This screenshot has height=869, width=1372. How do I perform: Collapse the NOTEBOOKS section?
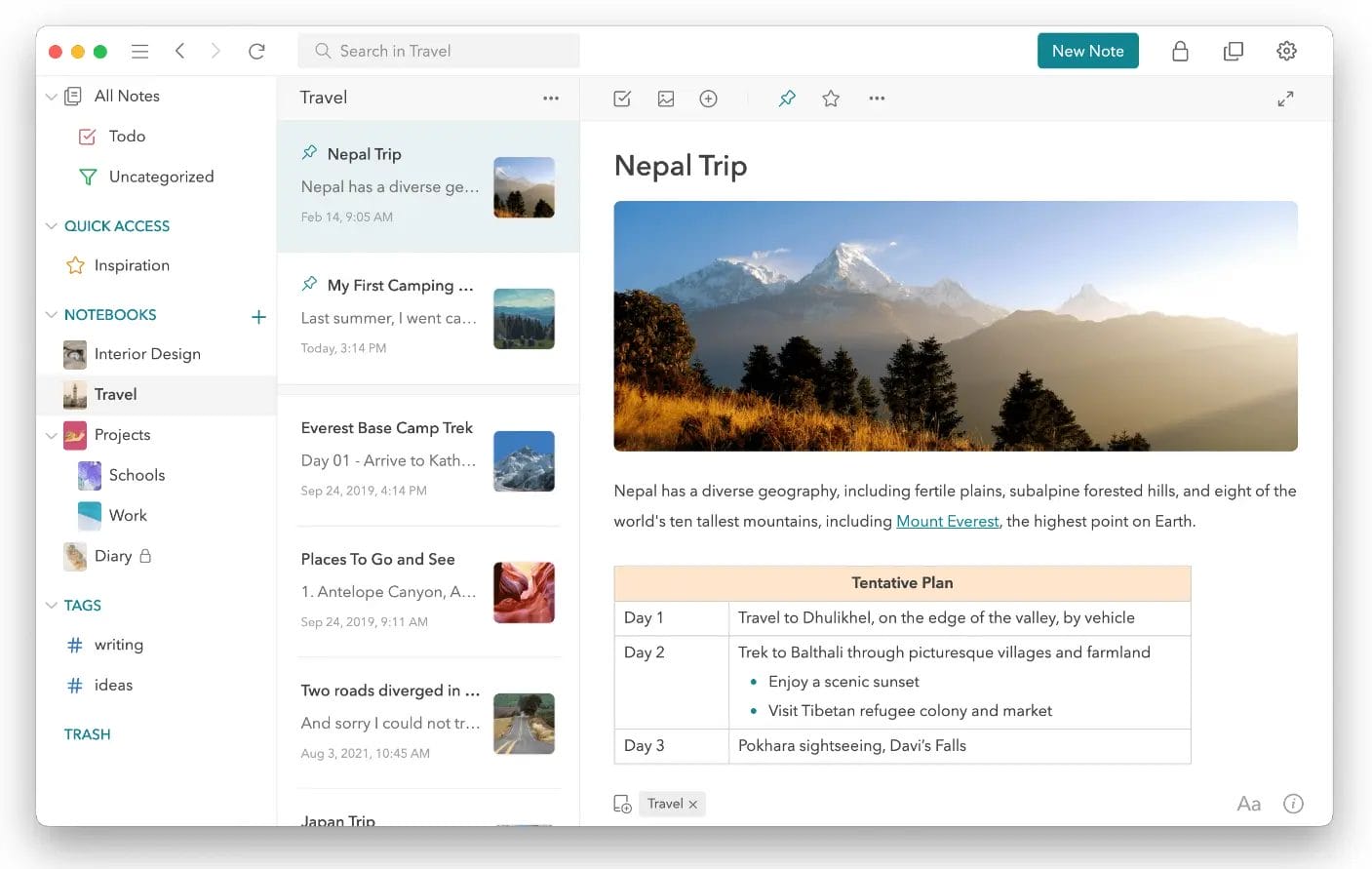click(x=51, y=314)
